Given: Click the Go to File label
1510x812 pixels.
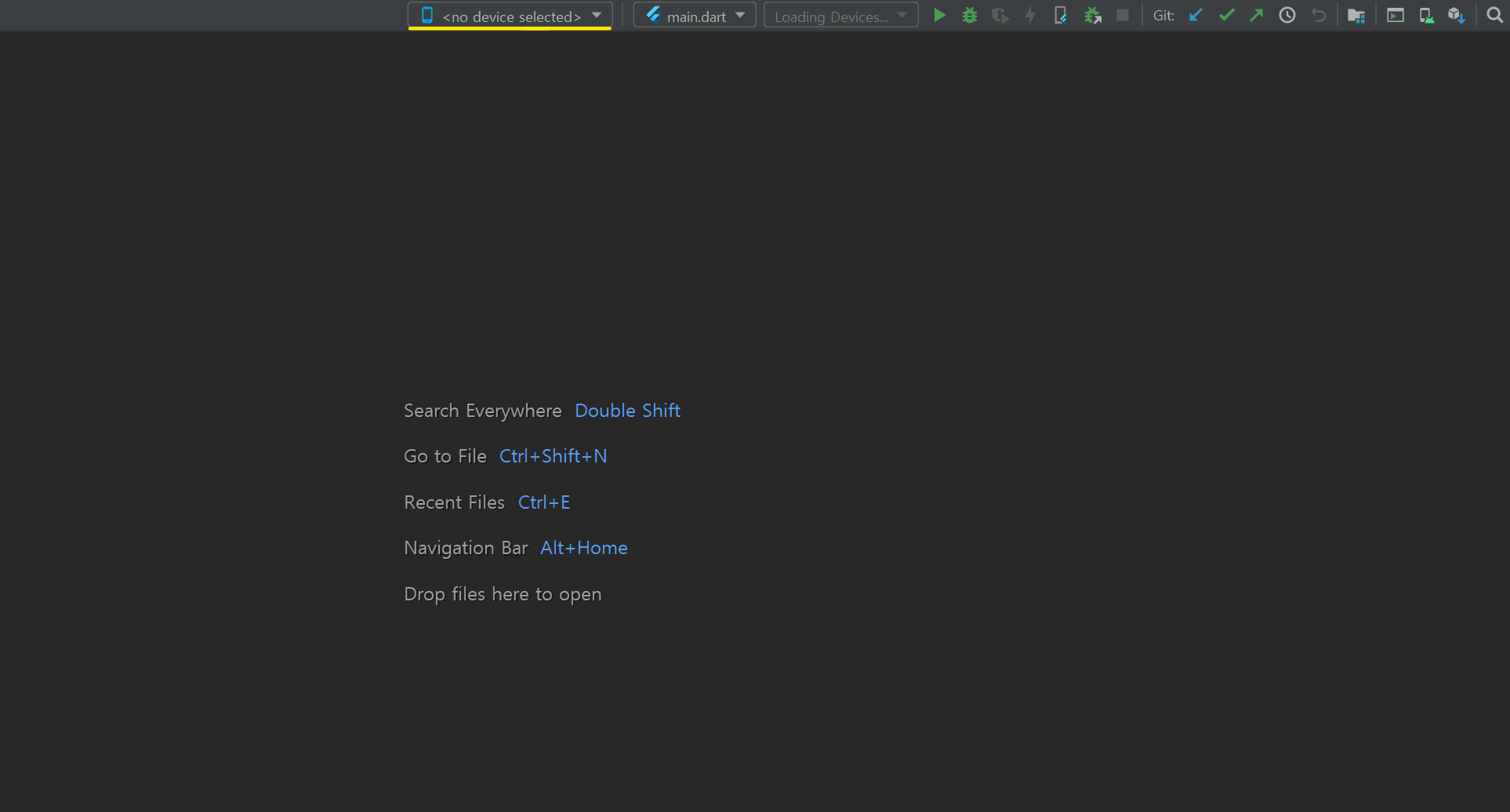Looking at the screenshot, I should pos(445,456).
